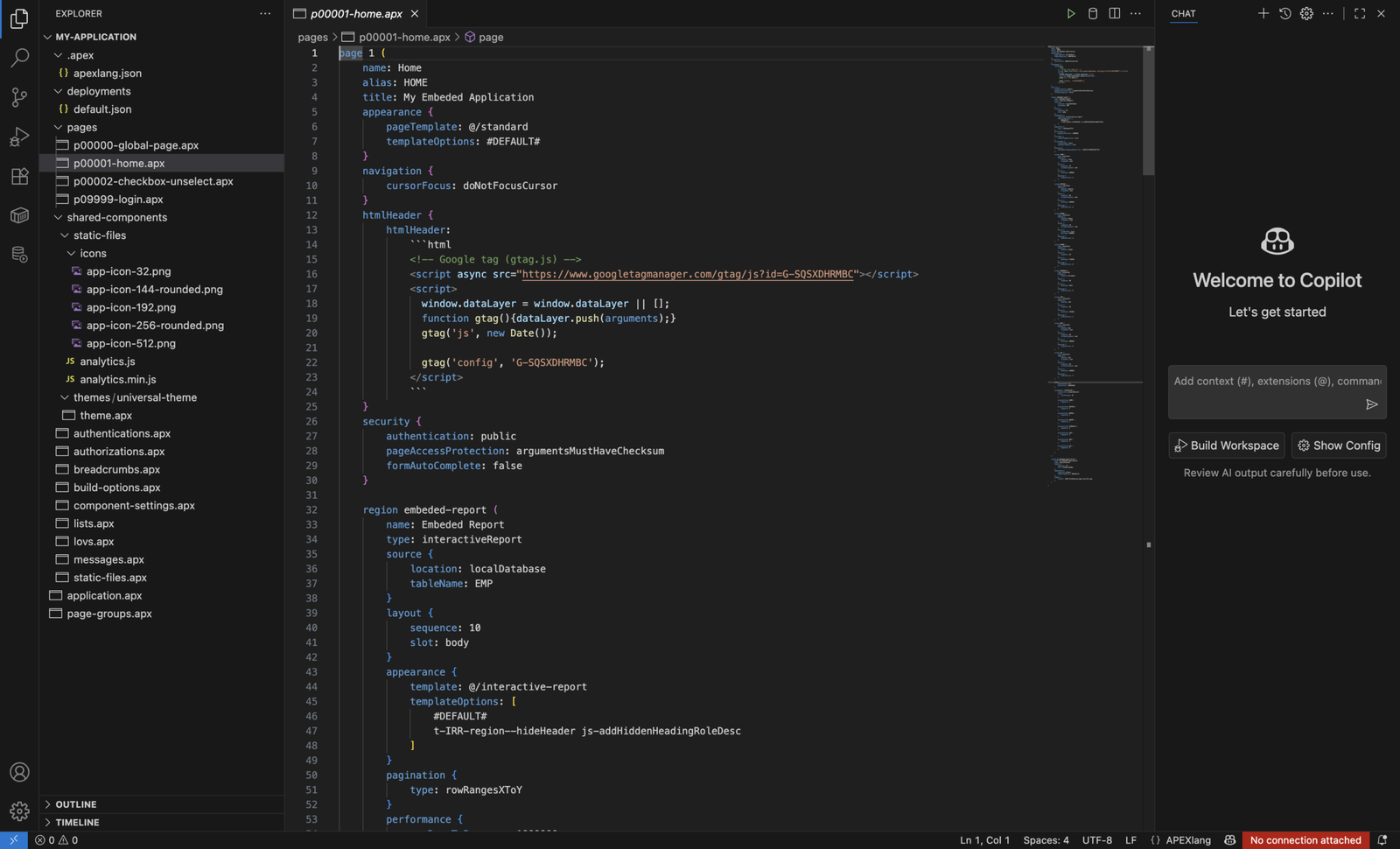Image resolution: width=1400 pixels, height=849 pixels.
Task: Open editor More Actions ellipsis
Action: 1136,13
